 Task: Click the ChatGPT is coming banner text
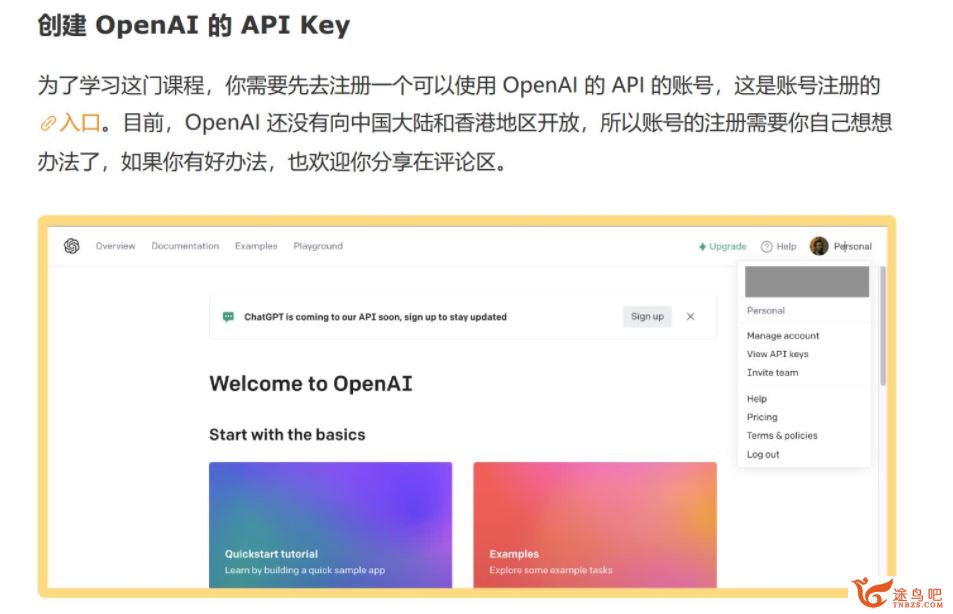pos(375,317)
